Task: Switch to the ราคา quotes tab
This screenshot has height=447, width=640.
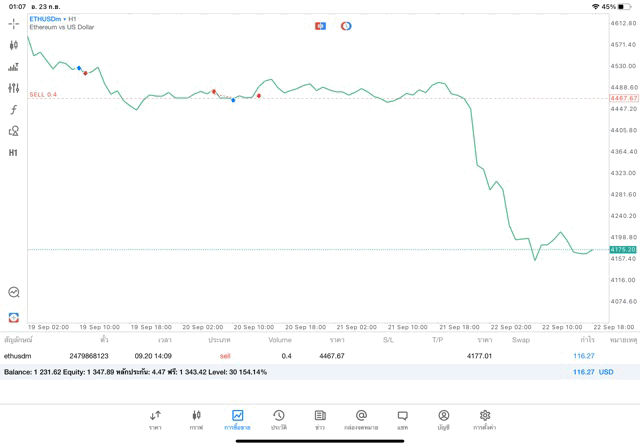Action: pyautogui.click(x=155, y=419)
